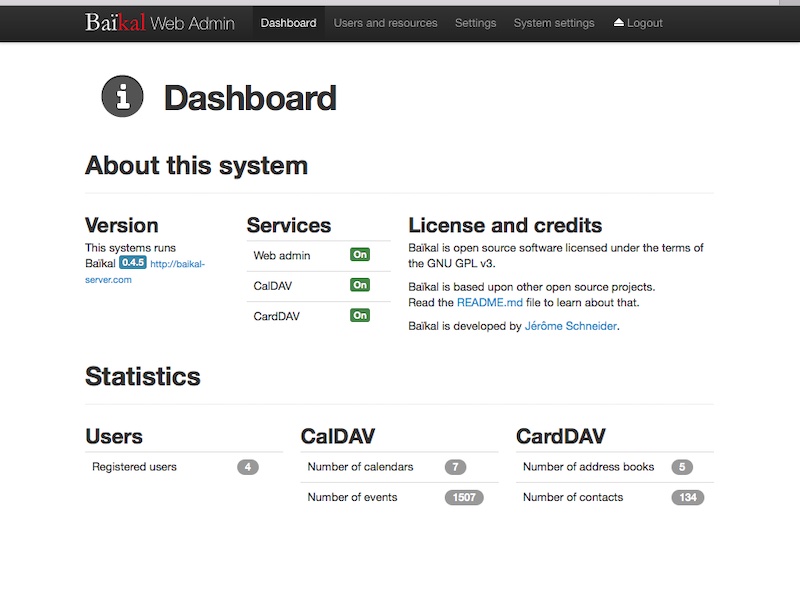
Task: Go to Settings in the nav bar
Action: point(476,23)
